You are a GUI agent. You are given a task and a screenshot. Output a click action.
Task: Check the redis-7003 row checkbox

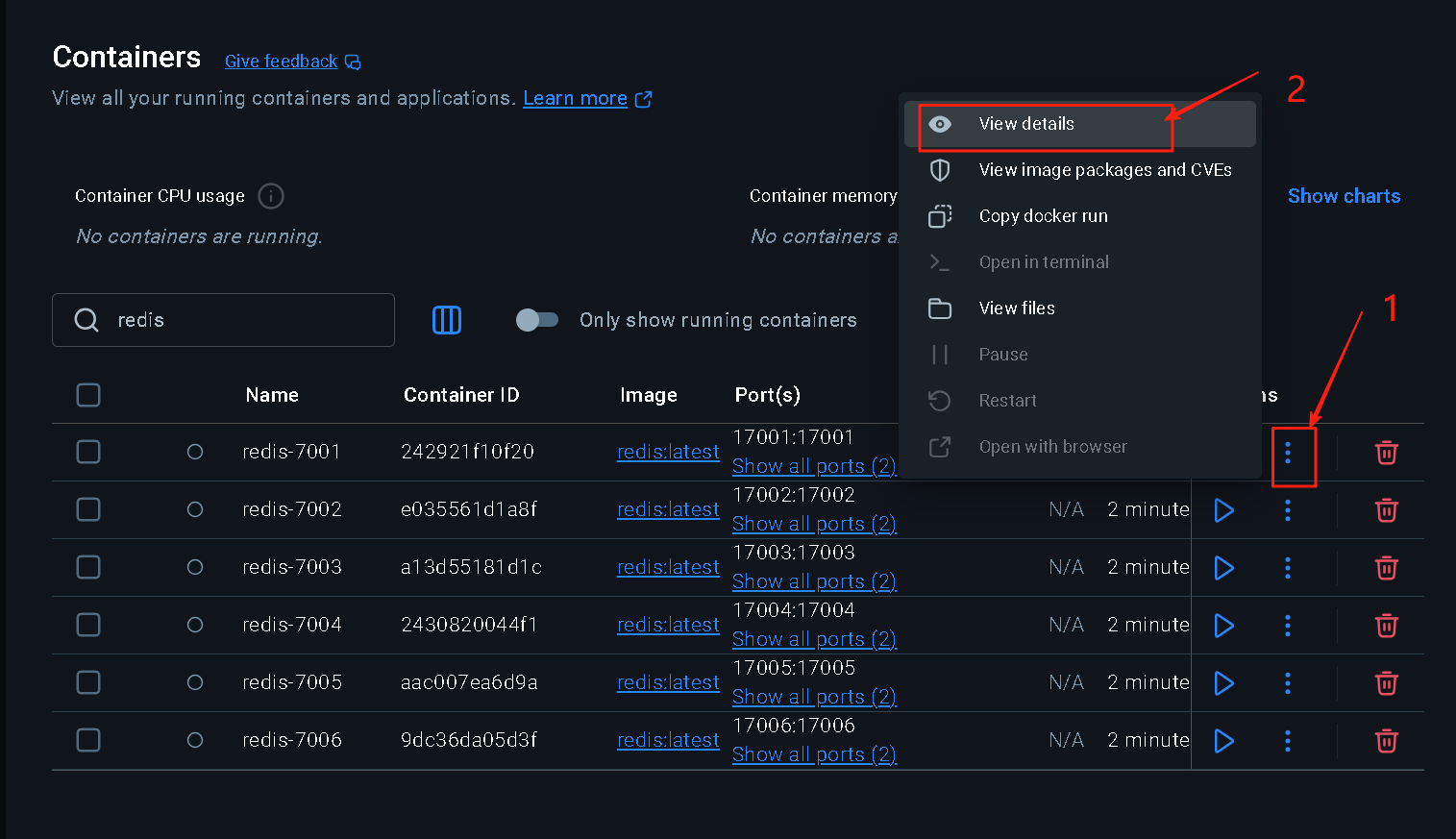88,567
